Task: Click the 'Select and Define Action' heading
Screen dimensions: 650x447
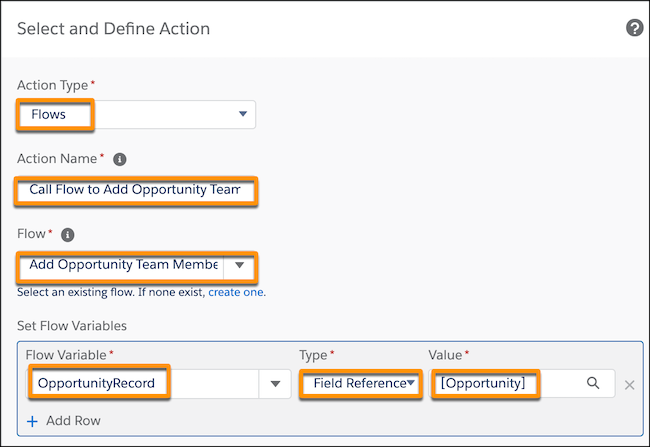Action: tap(113, 29)
